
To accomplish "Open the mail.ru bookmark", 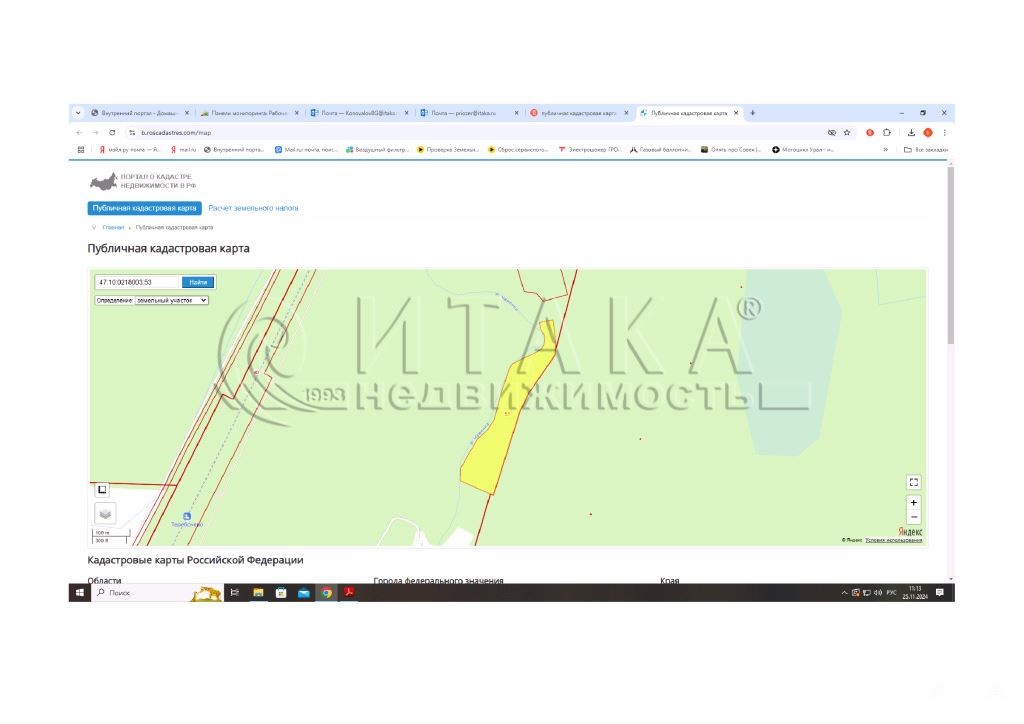I will click(x=184, y=150).
